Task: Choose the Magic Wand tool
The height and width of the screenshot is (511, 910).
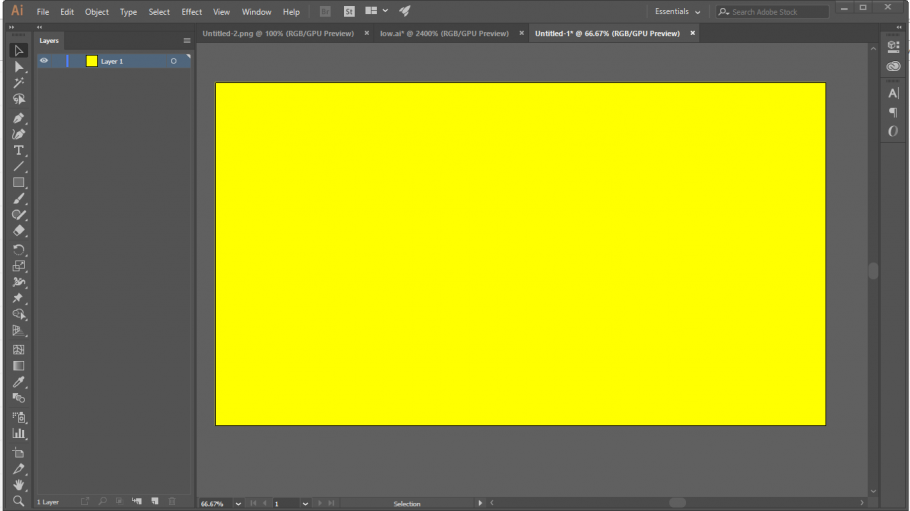Action: point(19,83)
